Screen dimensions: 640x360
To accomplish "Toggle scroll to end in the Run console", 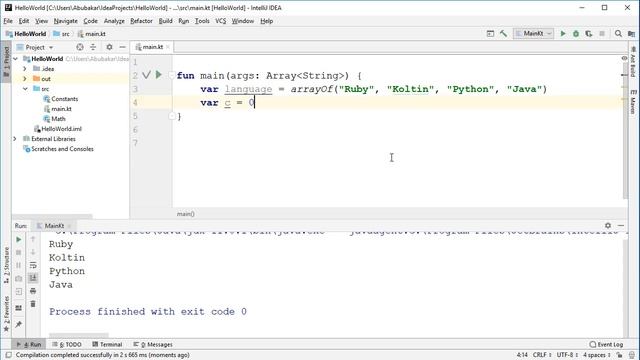I will pyautogui.click(x=33, y=278).
